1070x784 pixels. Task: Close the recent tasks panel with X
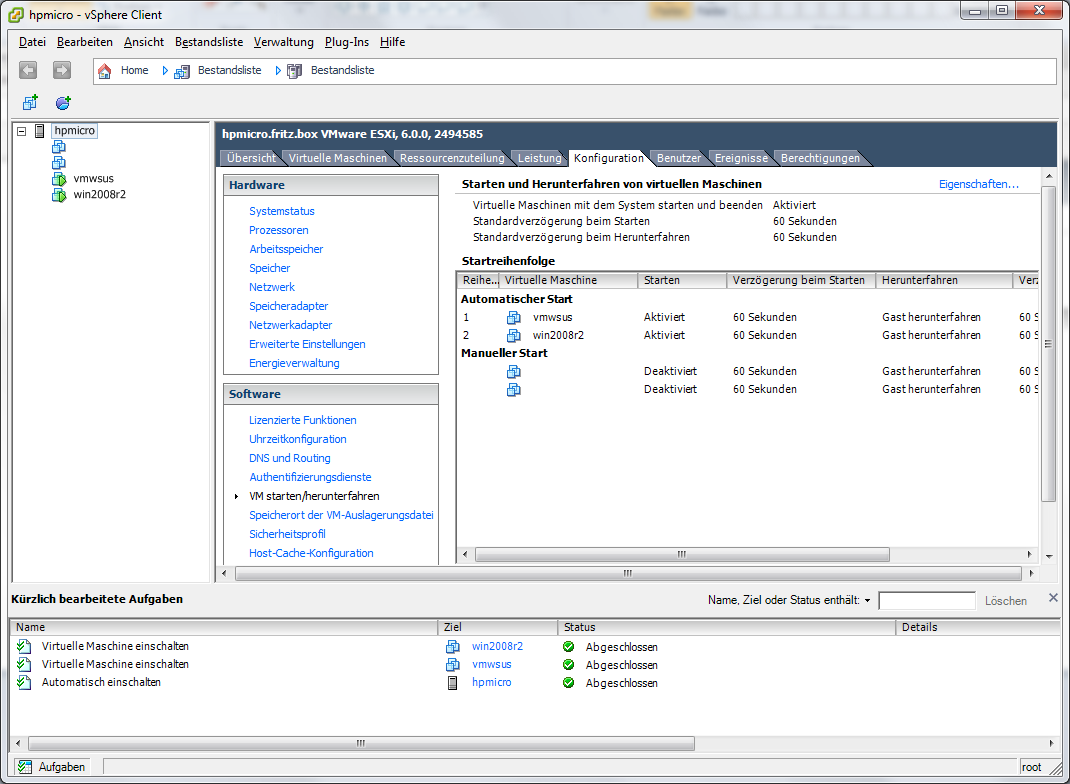click(x=1052, y=598)
